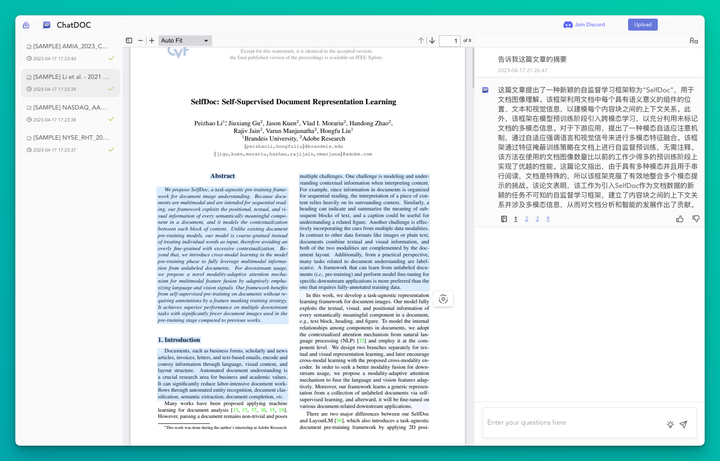Click the '1. Introduction' heading in the PDF
The width and height of the screenshot is (720, 461).
click(179, 340)
